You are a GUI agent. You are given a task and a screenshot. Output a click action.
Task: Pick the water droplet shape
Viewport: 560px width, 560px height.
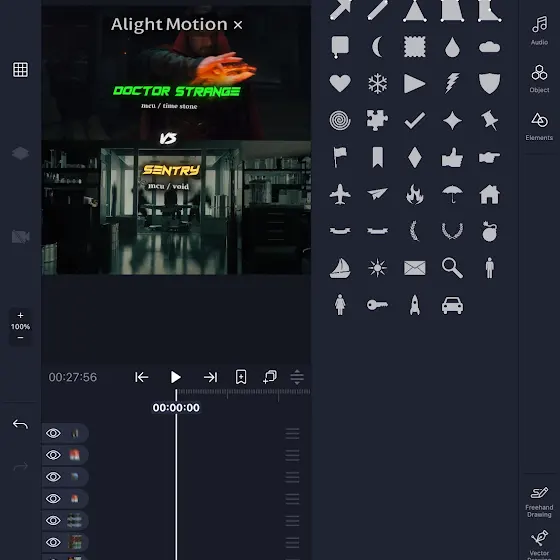[x=452, y=47]
